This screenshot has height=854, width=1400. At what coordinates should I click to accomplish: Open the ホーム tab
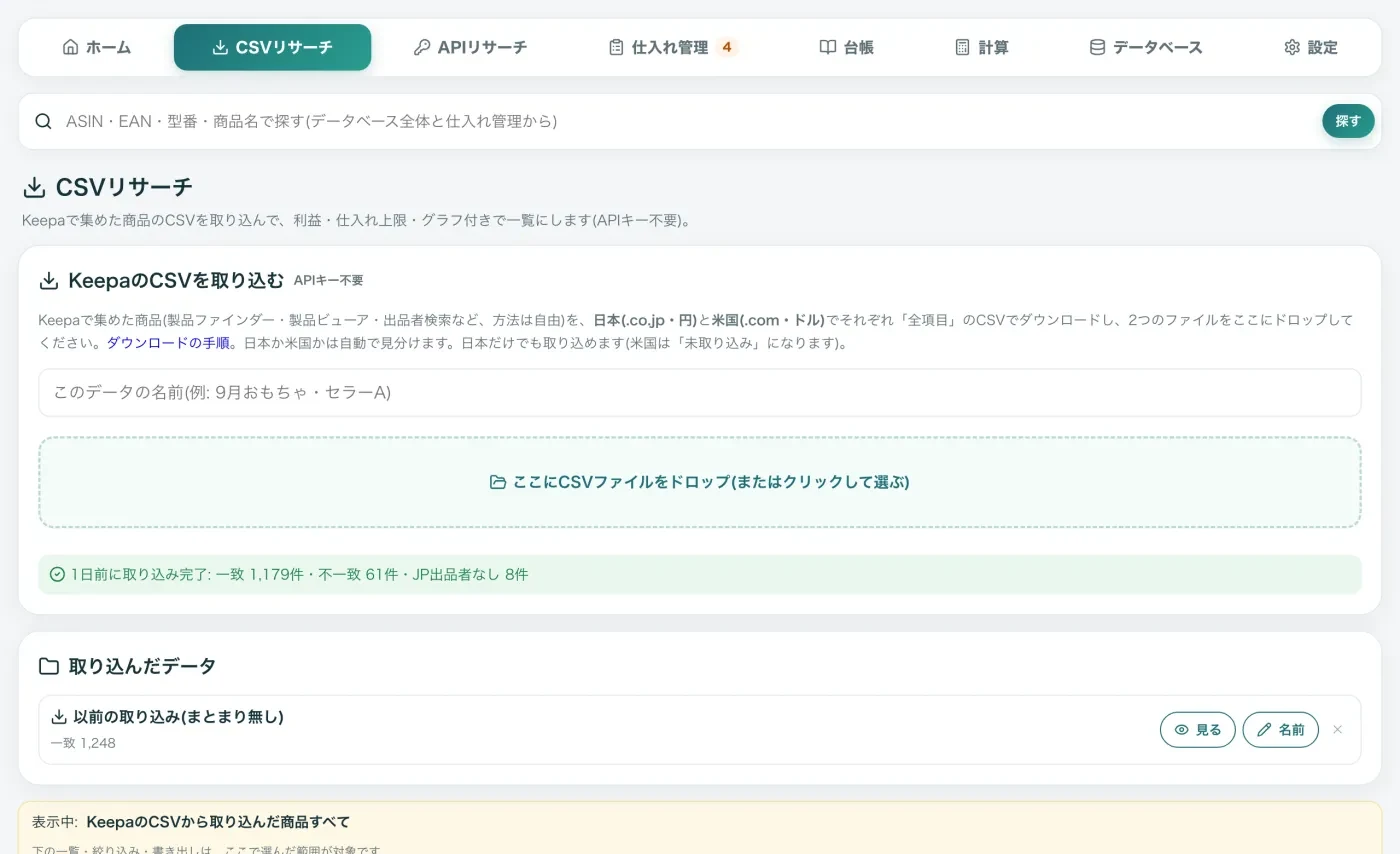click(96, 47)
